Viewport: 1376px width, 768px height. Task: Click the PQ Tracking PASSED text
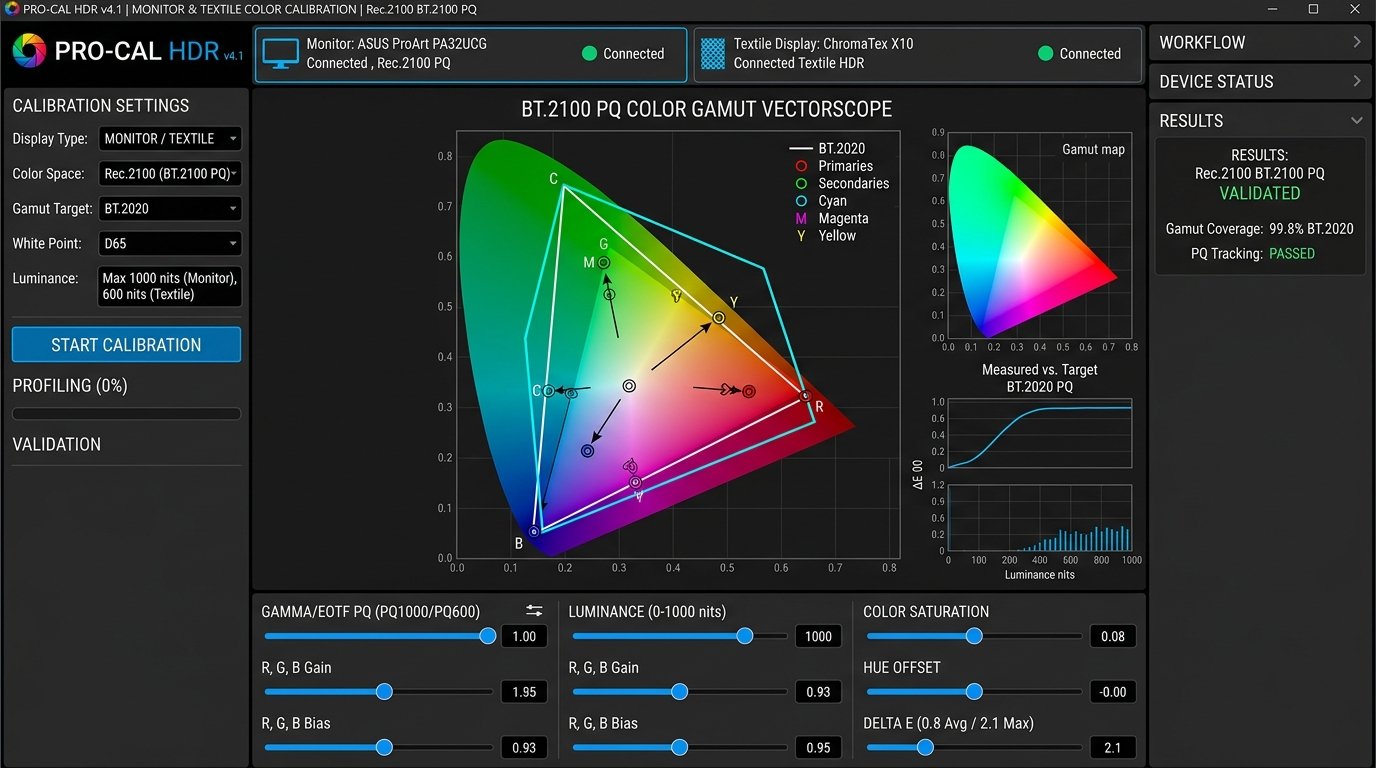(x=1252, y=254)
